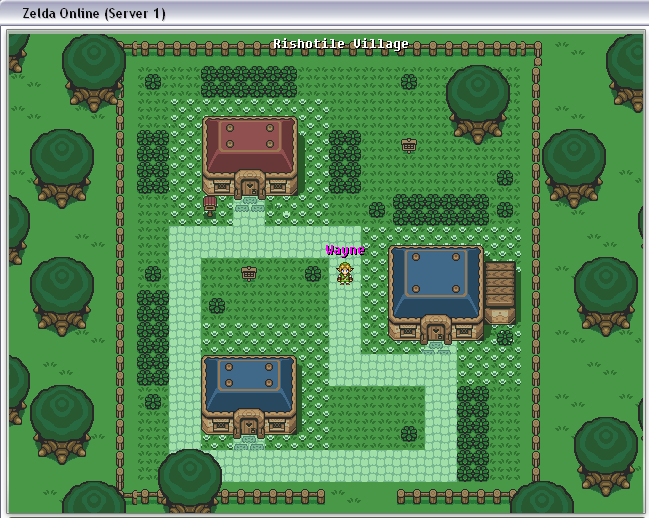Click the red mailbox beside the red-roofed house
Screen dimensions: 649x518
[x=209, y=205]
